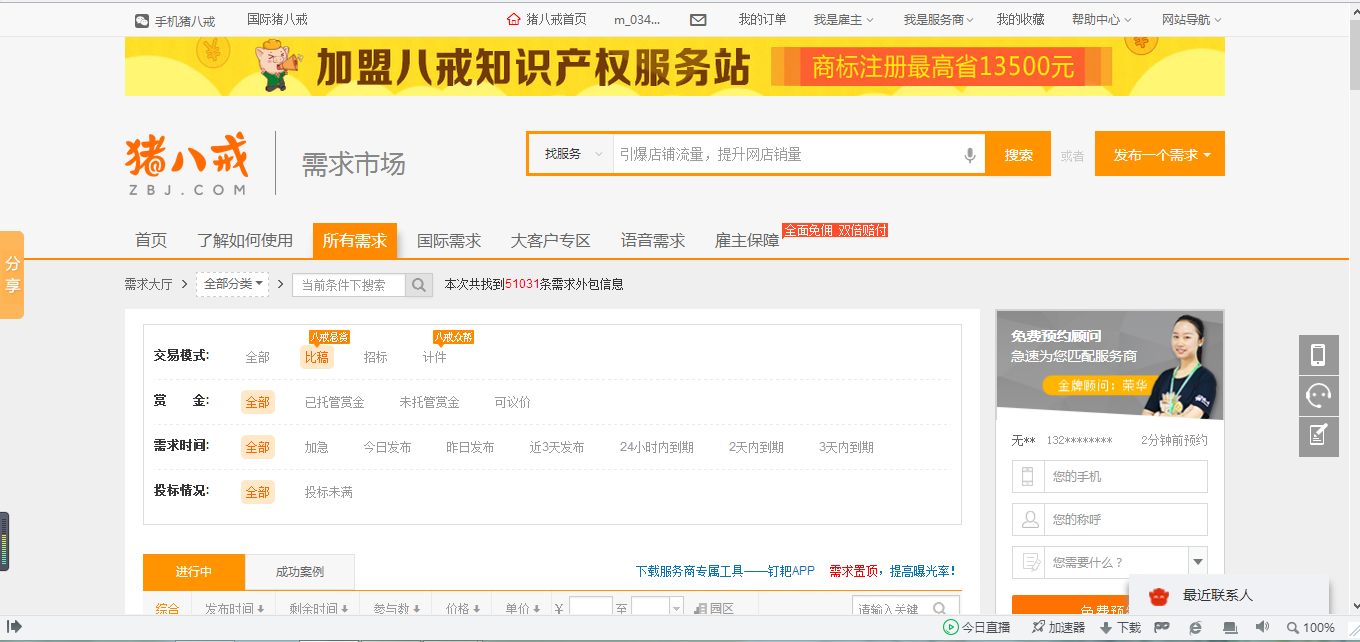Click the 加速器 rocket icon in status bar
The height and width of the screenshot is (642, 1360).
pyautogui.click(x=1038, y=627)
